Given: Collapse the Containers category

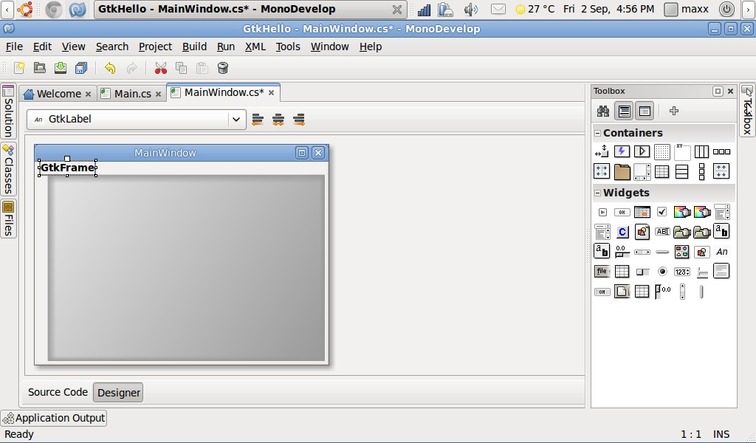Looking at the screenshot, I should pos(598,133).
